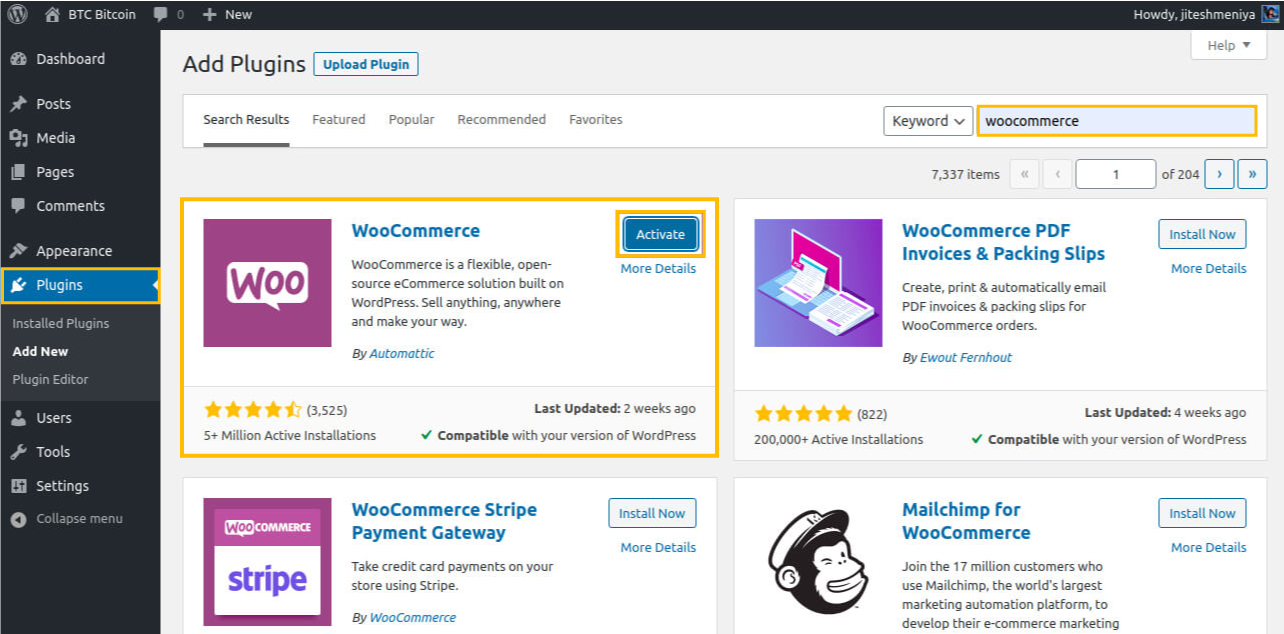Click the Pages icon in sidebar

point(18,172)
